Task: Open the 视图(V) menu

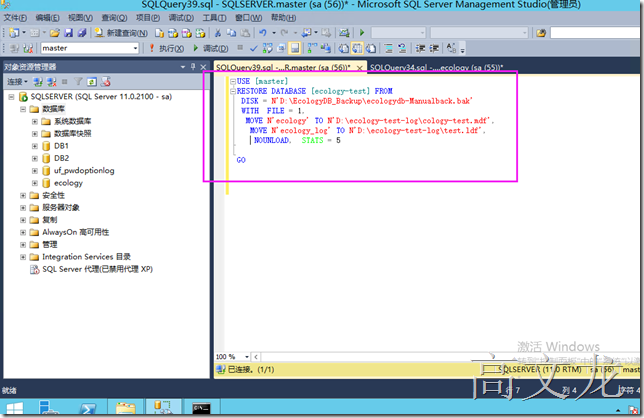Action: pyautogui.click(x=80, y=18)
